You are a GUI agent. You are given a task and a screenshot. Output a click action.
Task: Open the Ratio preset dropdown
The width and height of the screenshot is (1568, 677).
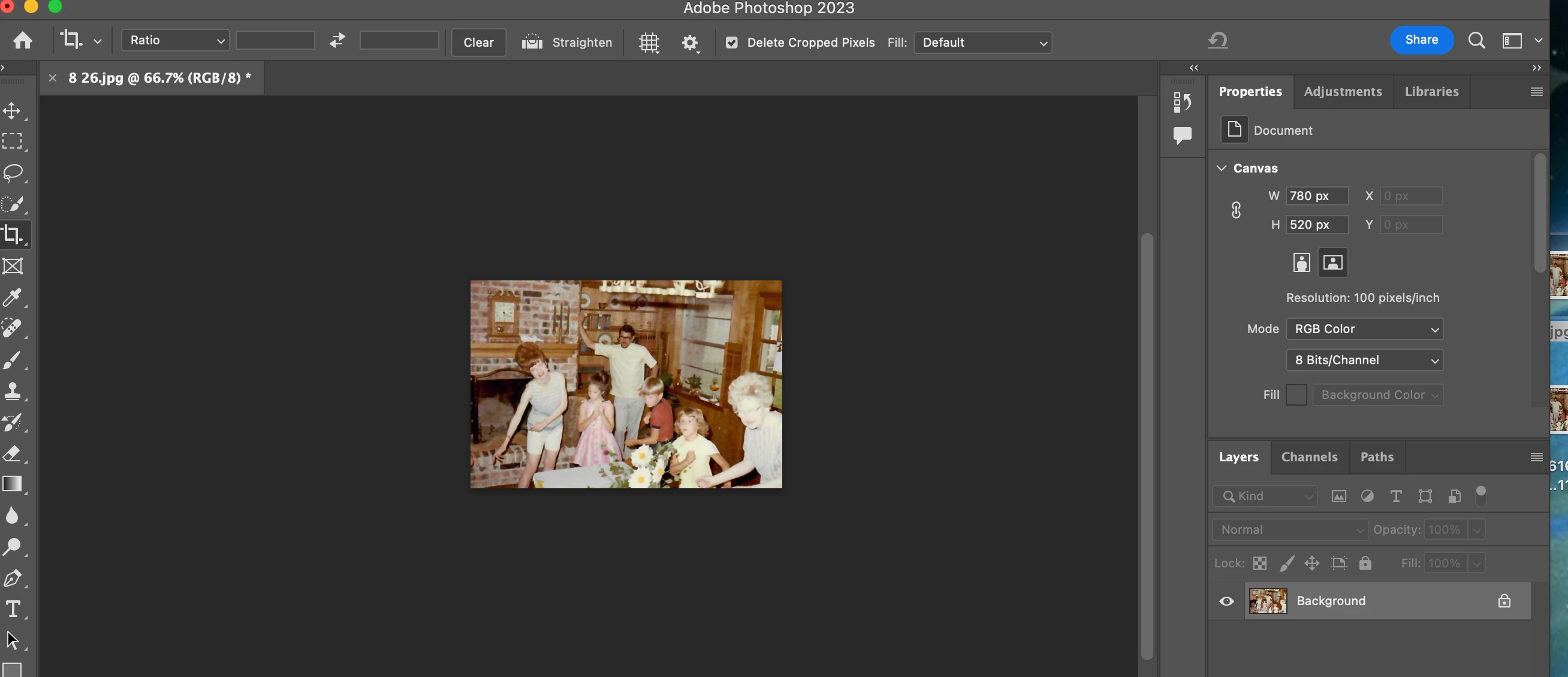(x=175, y=41)
